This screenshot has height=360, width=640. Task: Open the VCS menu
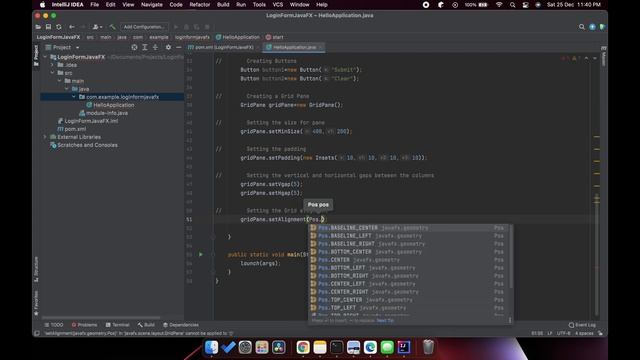(278, 5)
